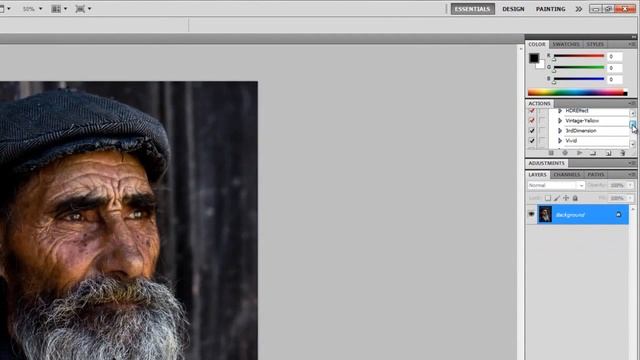Select the Layers tab
This screenshot has height=360, width=640.
537,175
